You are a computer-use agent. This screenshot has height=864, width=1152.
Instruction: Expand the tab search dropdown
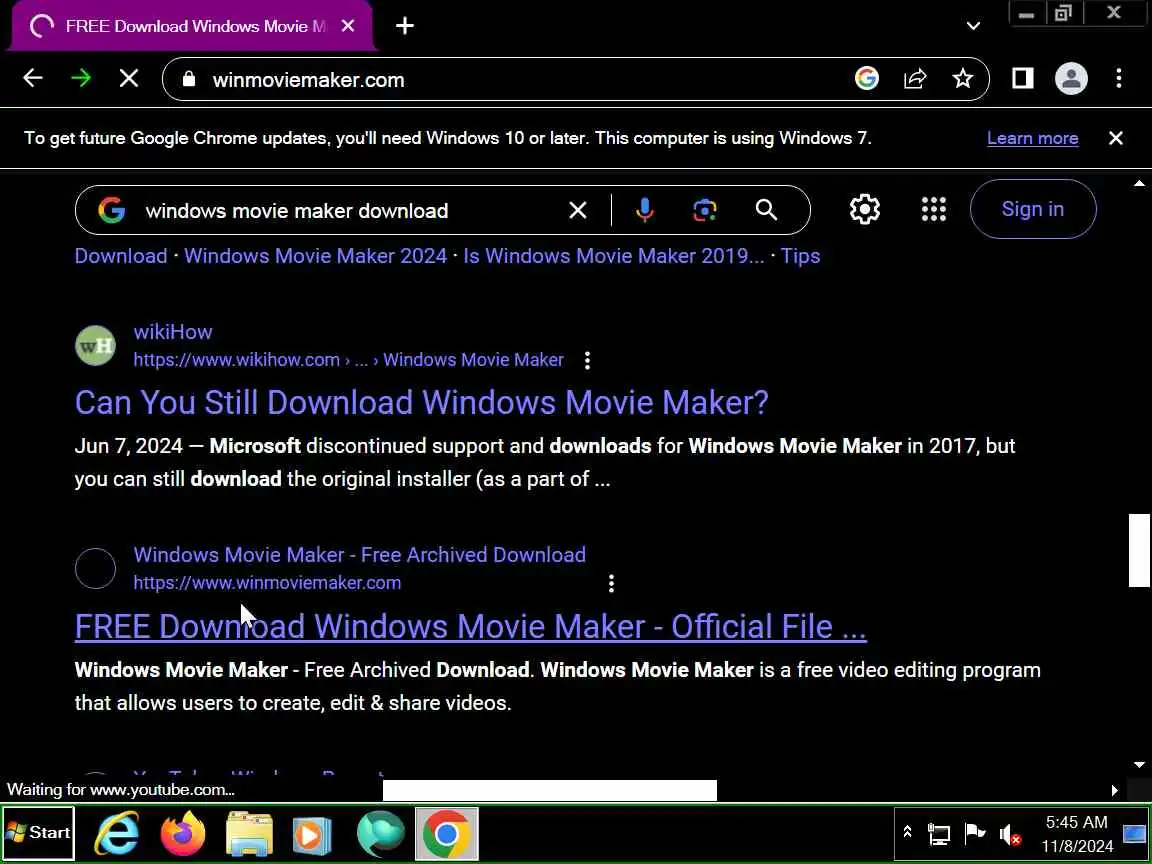(x=973, y=26)
